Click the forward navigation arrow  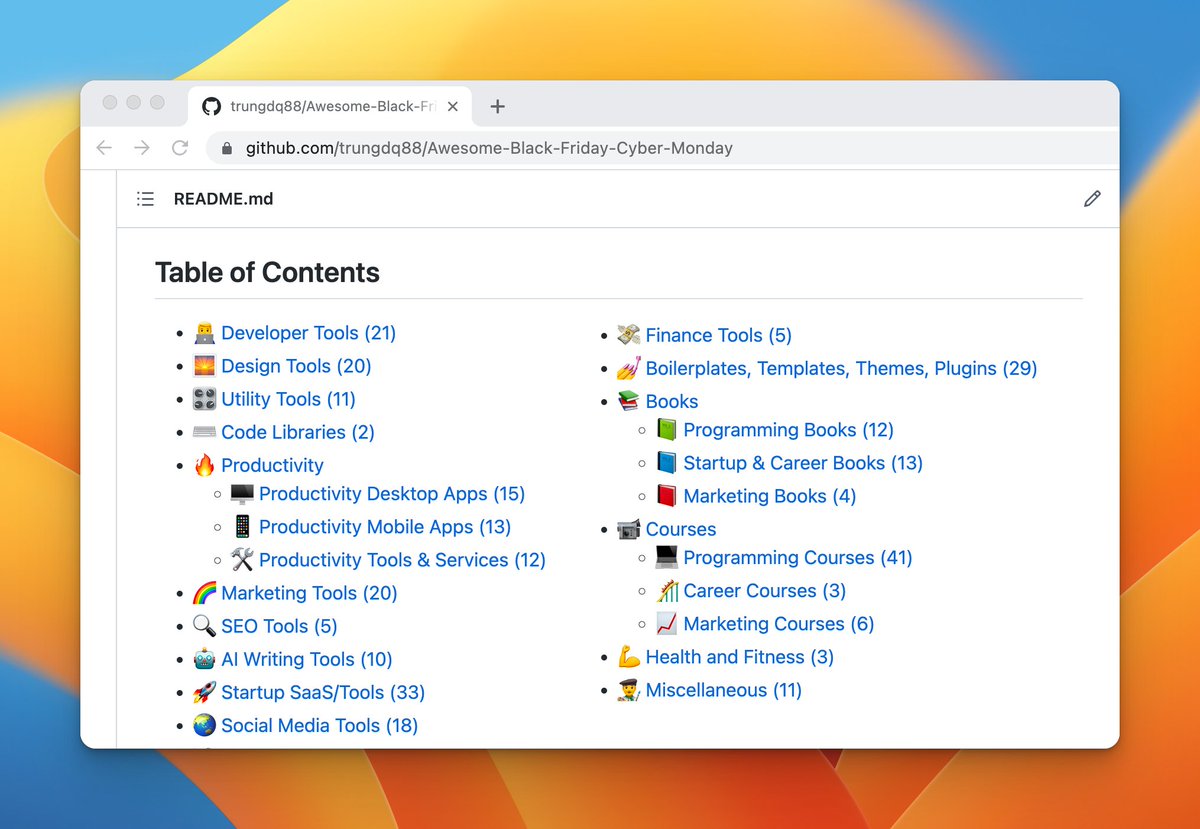coord(142,147)
